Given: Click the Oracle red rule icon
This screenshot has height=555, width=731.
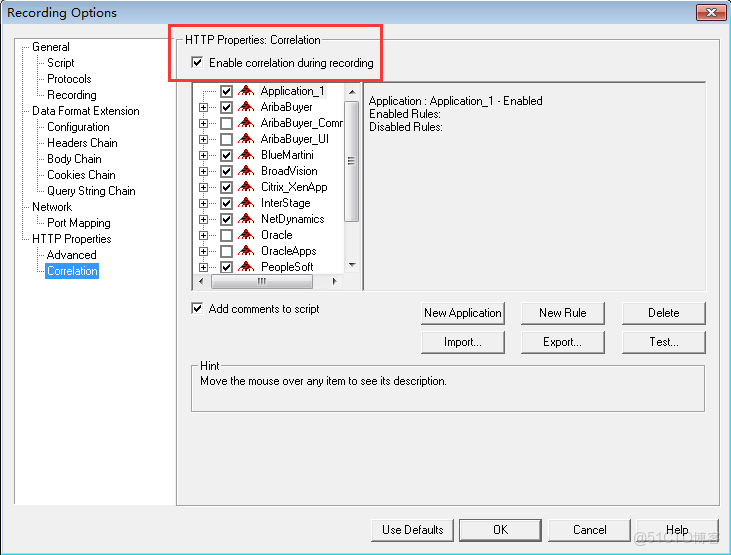Looking at the screenshot, I should click(246, 235).
